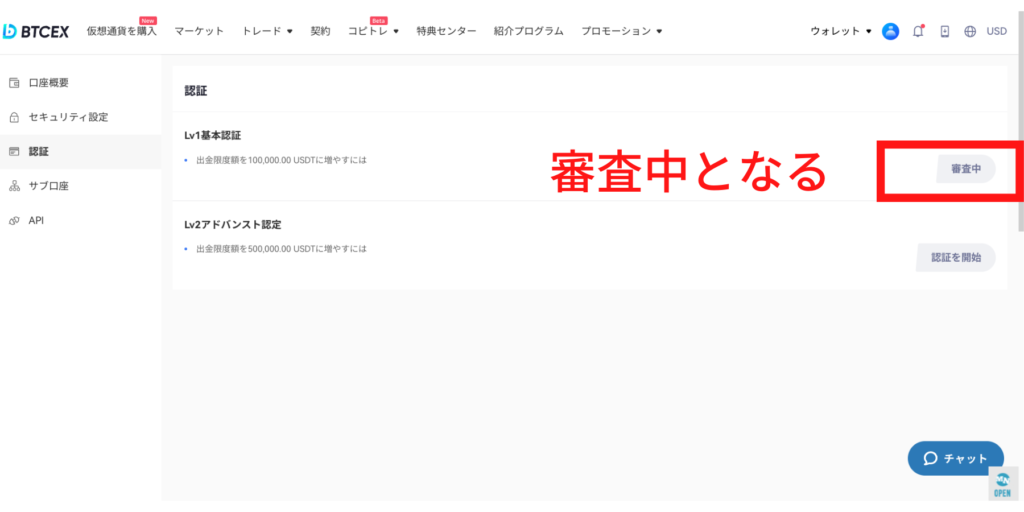
Task: Click the lock icon beside セキュリティ設定
Action: tap(14, 118)
